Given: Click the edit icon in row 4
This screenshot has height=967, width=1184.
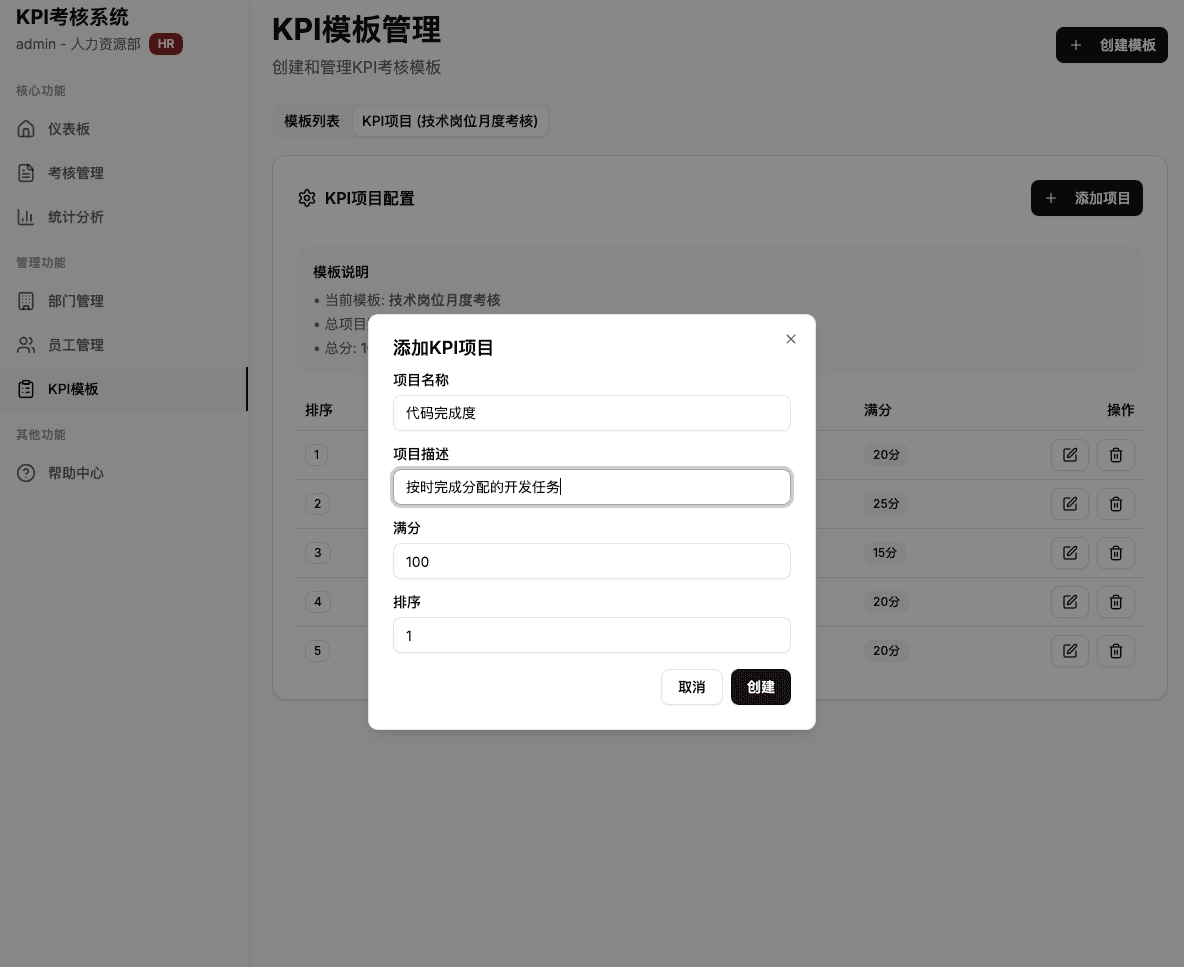Looking at the screenshot, I should [x=1070, y=602].
